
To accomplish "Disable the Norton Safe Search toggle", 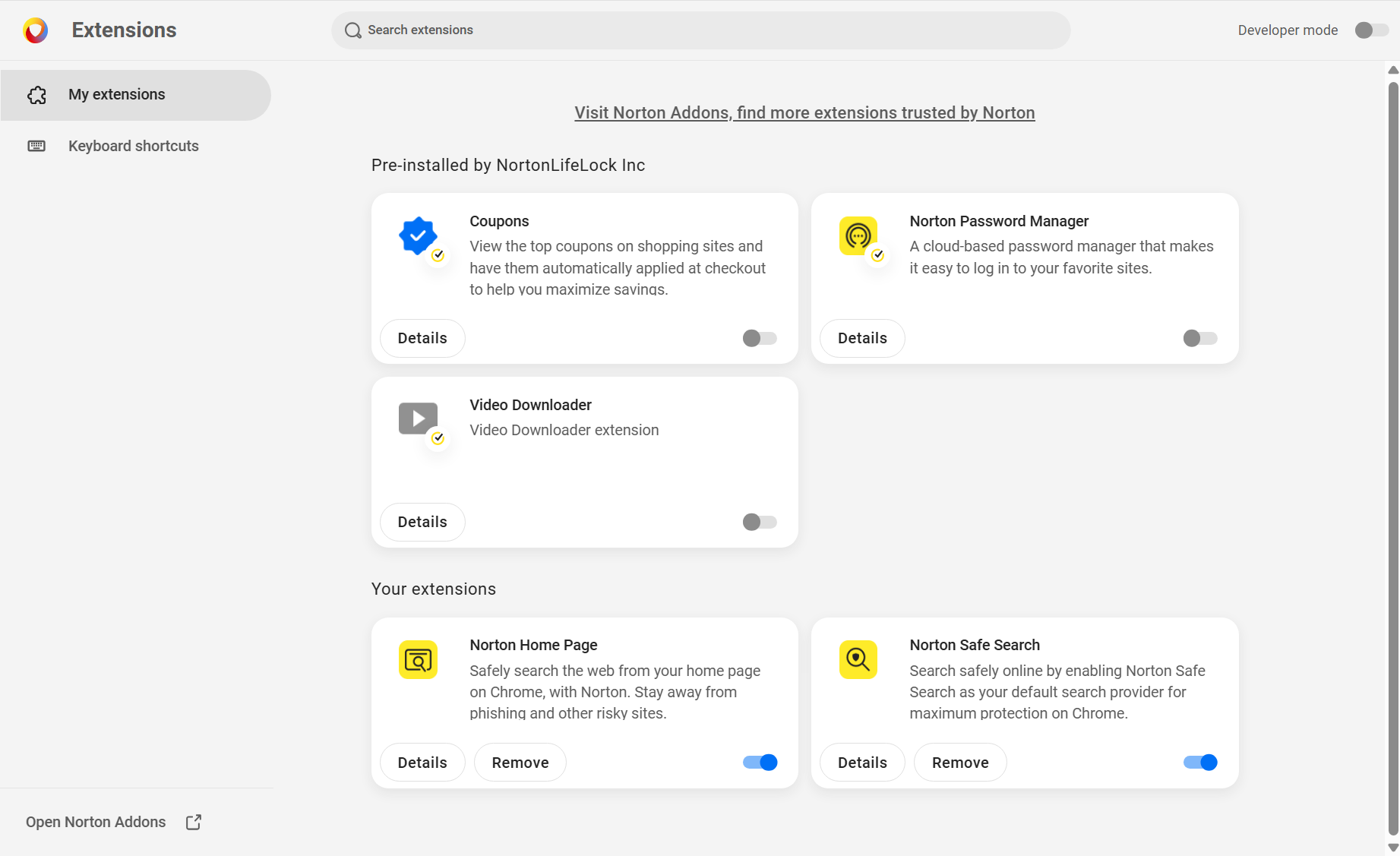I will point(1200,763).
